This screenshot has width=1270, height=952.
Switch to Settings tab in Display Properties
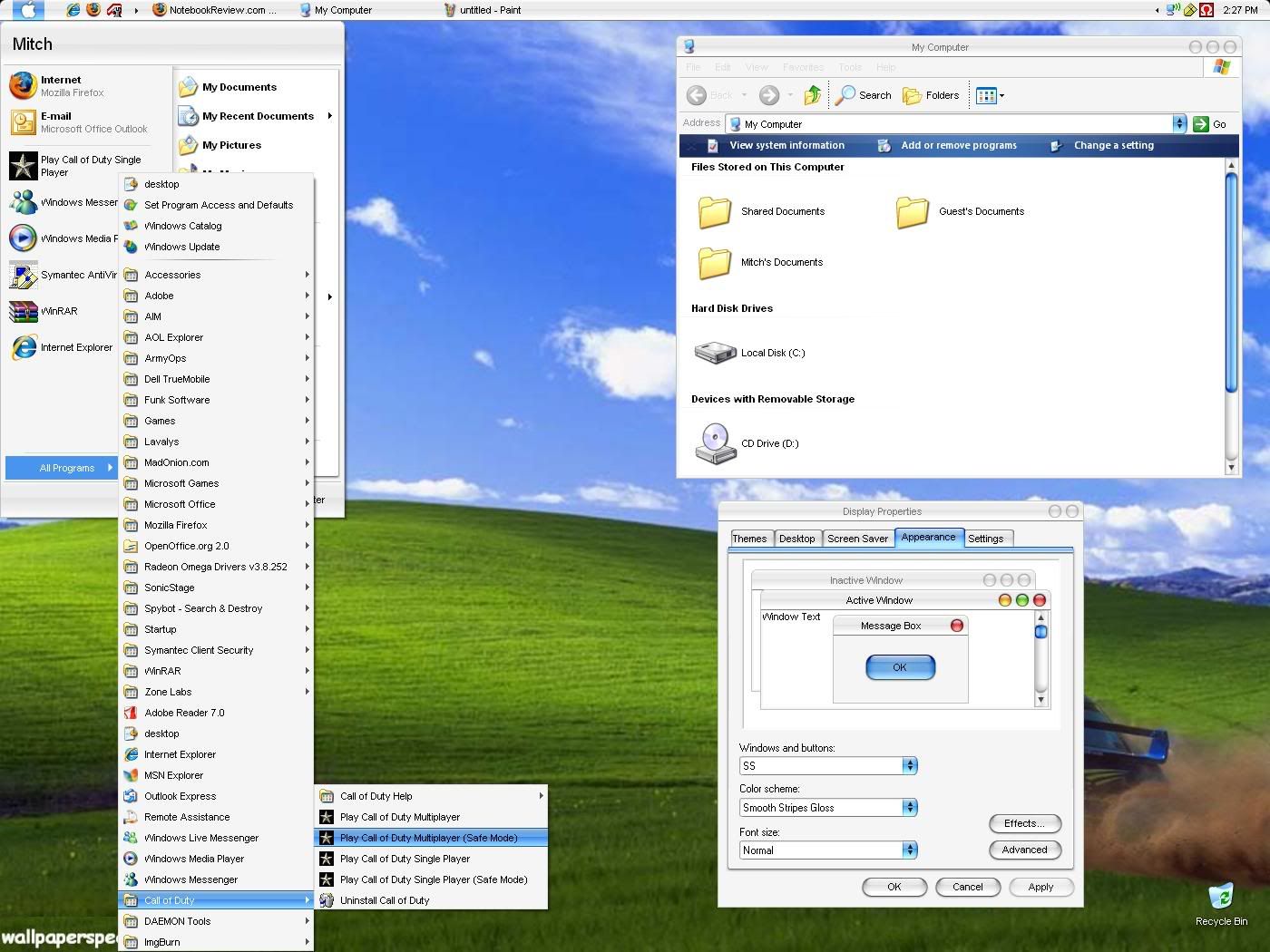click(986, 539)
